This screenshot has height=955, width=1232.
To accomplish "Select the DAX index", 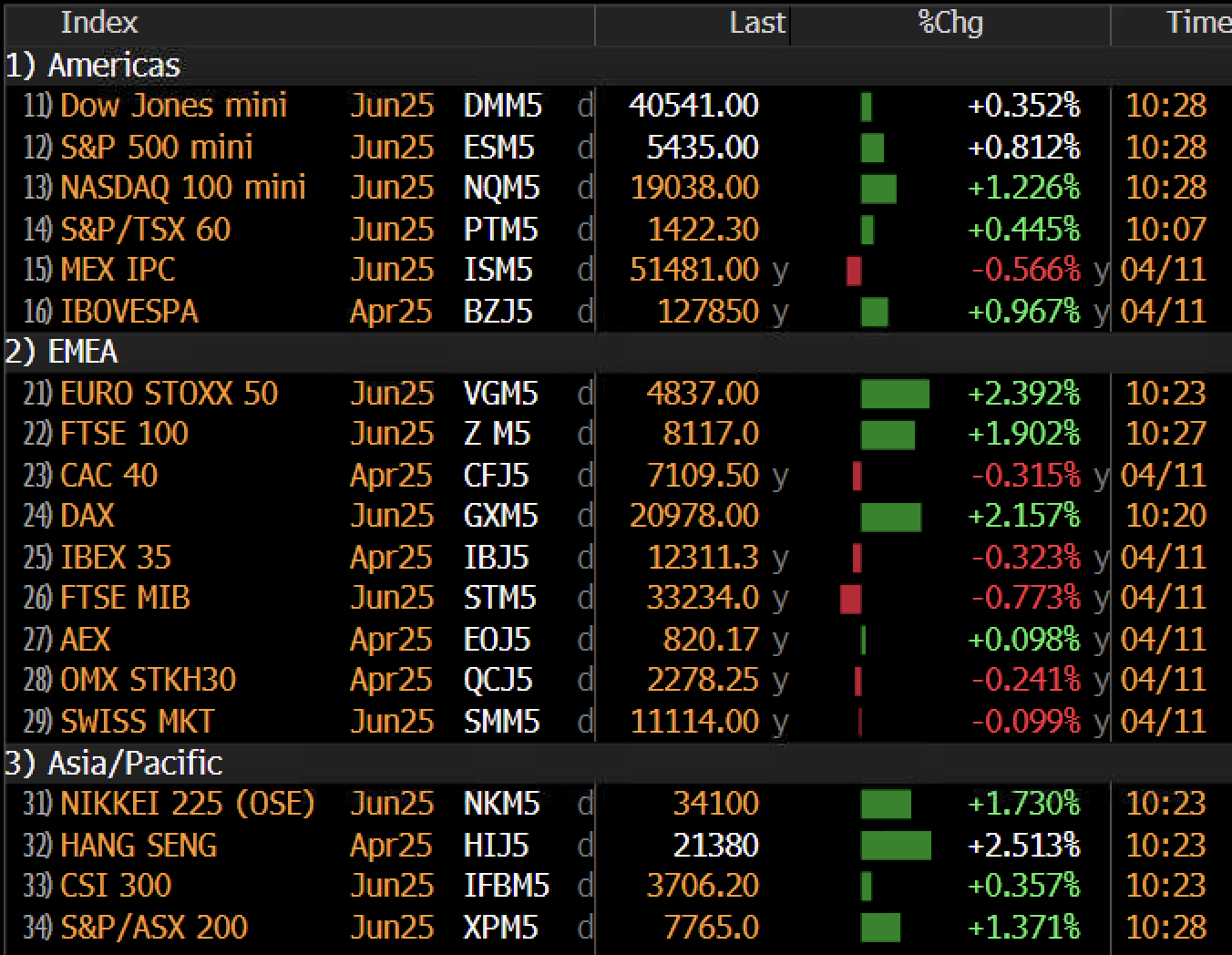I will (x=87, y=516).
